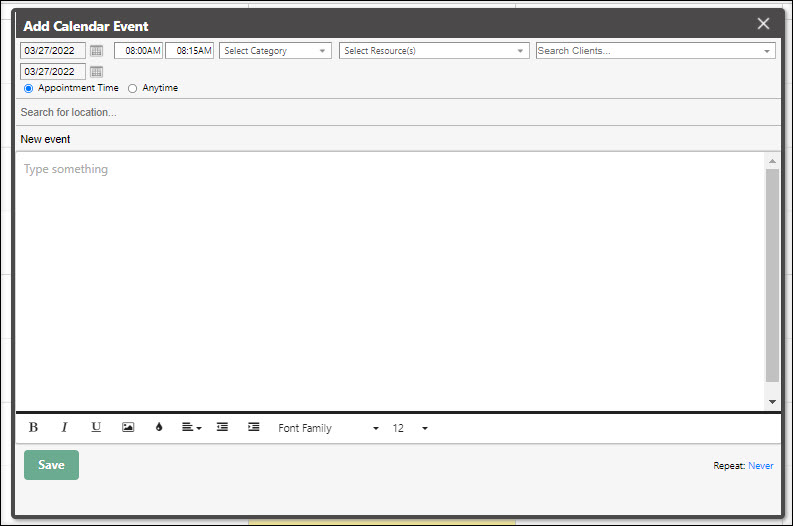Click the start date field 03/27/2022
Image resolution: width=793 pixels, height=526 pixels.
[53, 51]
